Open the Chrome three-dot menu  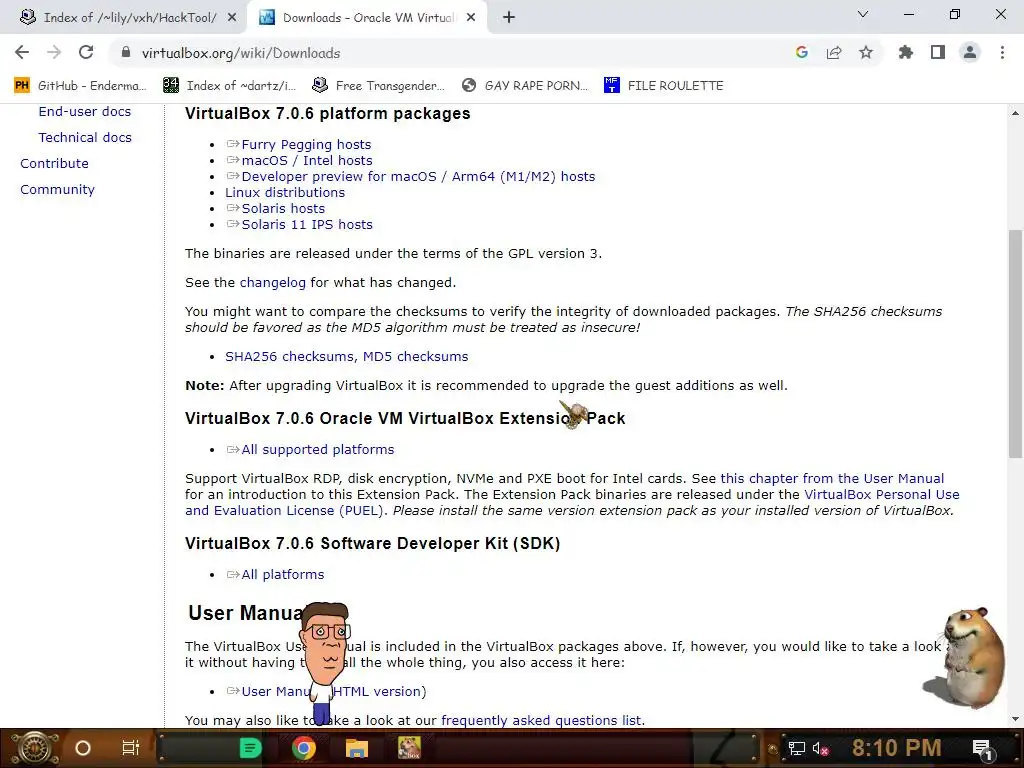1002,52
